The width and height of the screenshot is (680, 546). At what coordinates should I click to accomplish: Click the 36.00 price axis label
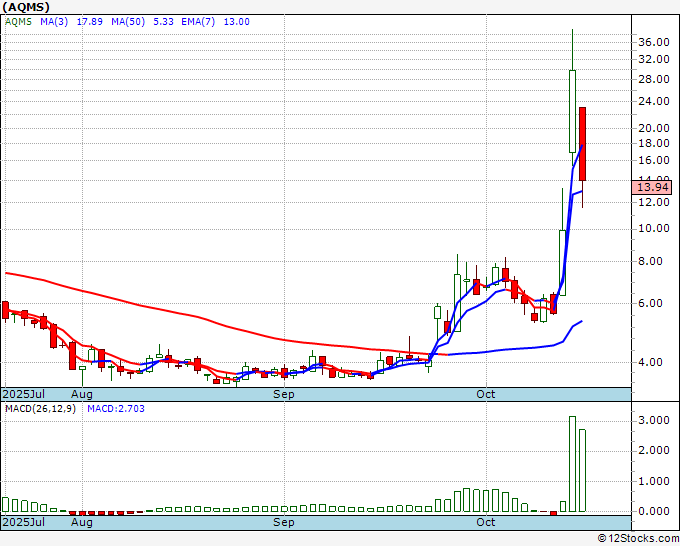pos(654,42)
